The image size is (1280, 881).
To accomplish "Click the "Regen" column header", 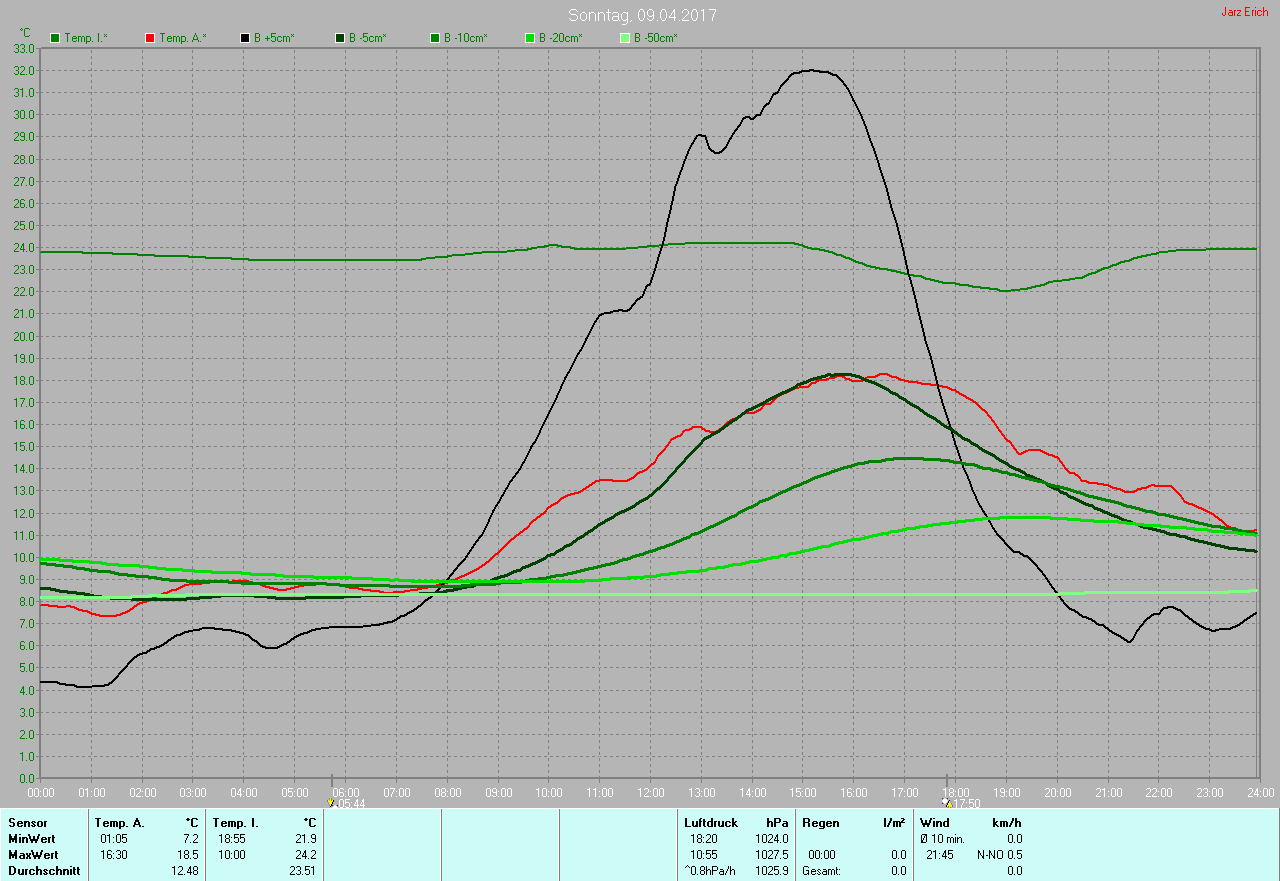I will tap(820, 823).
